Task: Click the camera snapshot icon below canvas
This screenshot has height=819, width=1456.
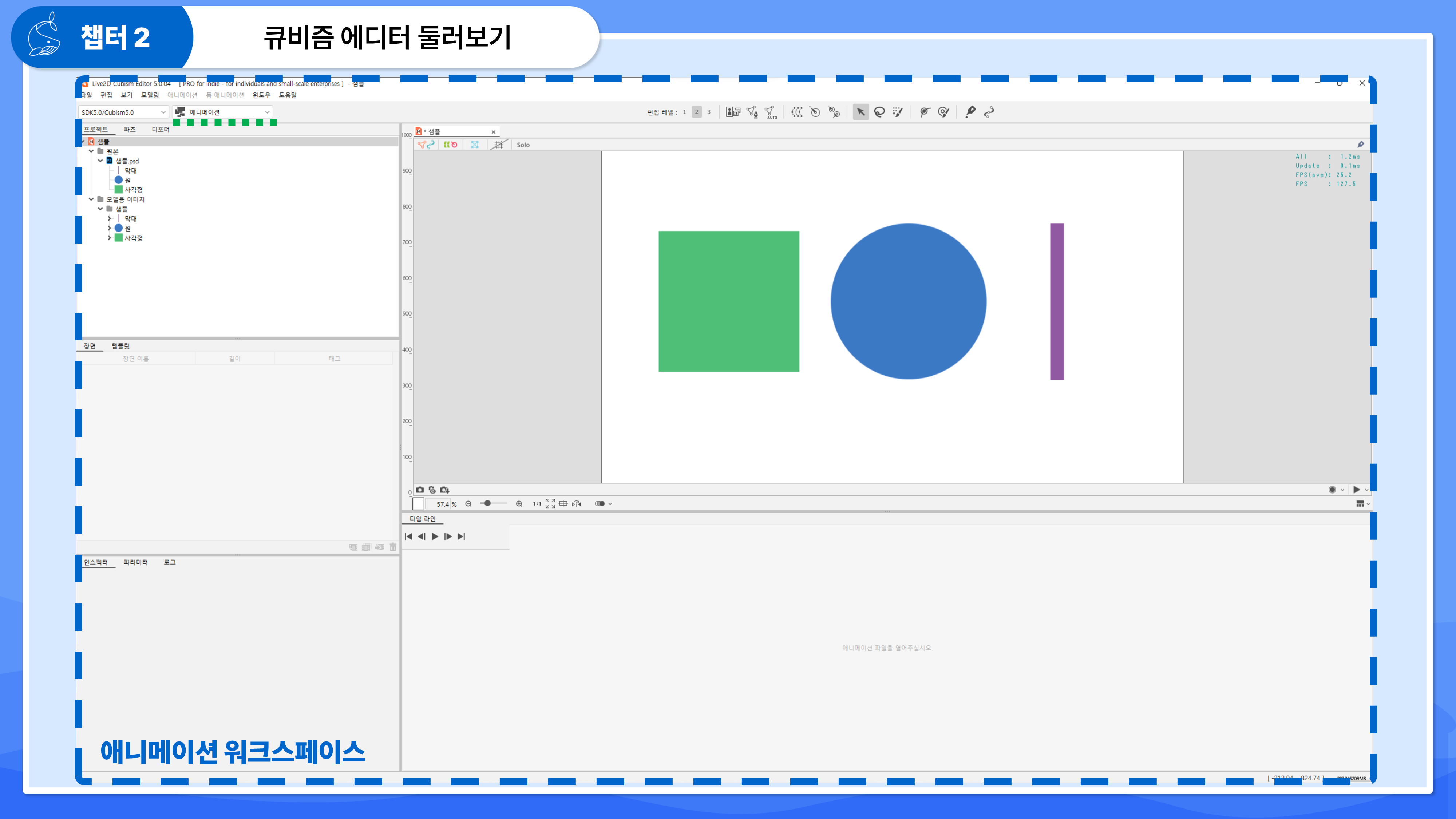Action: 419,490
